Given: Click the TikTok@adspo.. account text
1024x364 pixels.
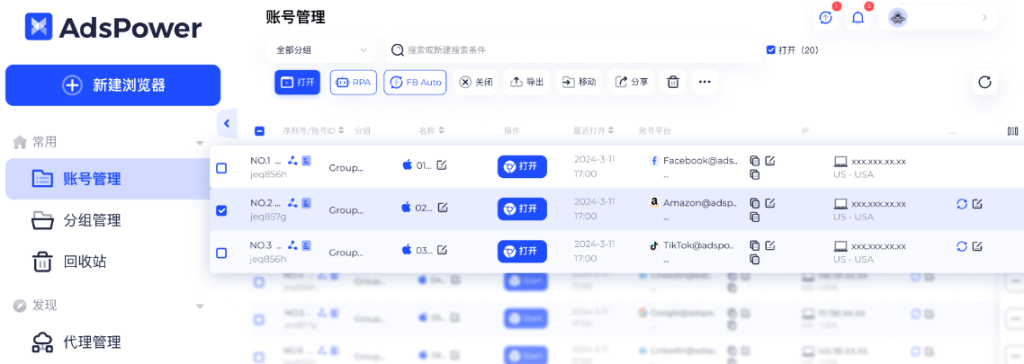Looking at the screenshot, I should (699, 245).
